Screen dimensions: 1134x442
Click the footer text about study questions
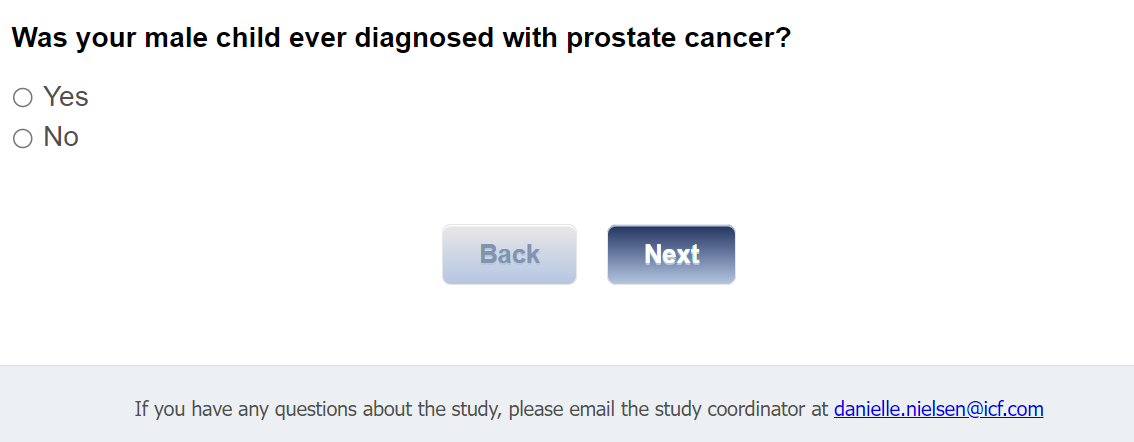pos(481,408)
